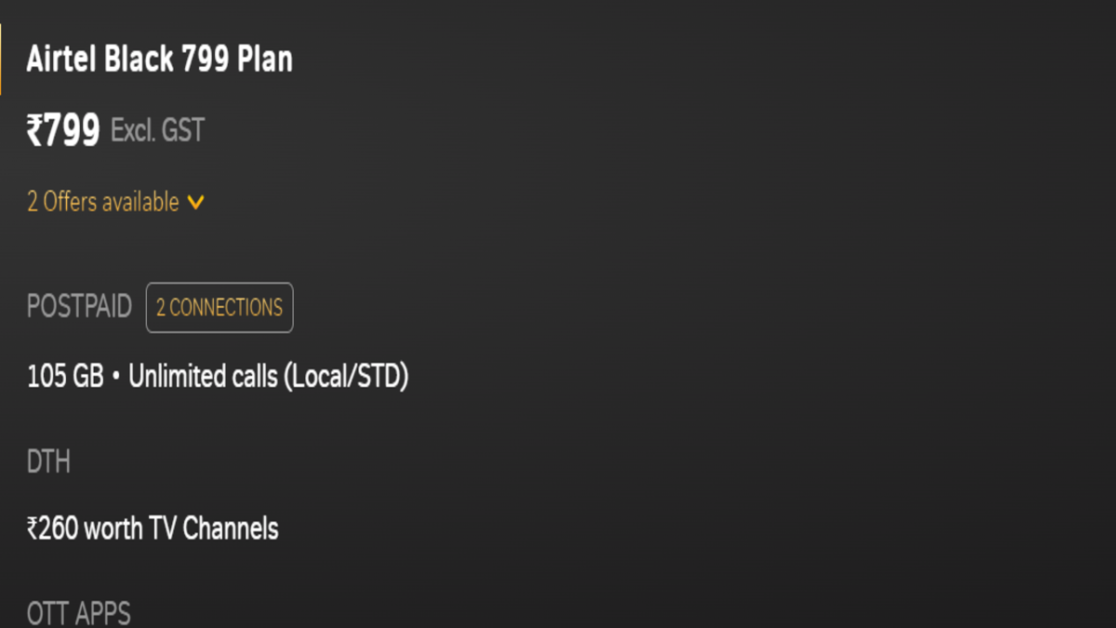Viewport: 1116px width, 628px height.
Task: Click the Excl. GST note
Action: [x=157, y=130]
